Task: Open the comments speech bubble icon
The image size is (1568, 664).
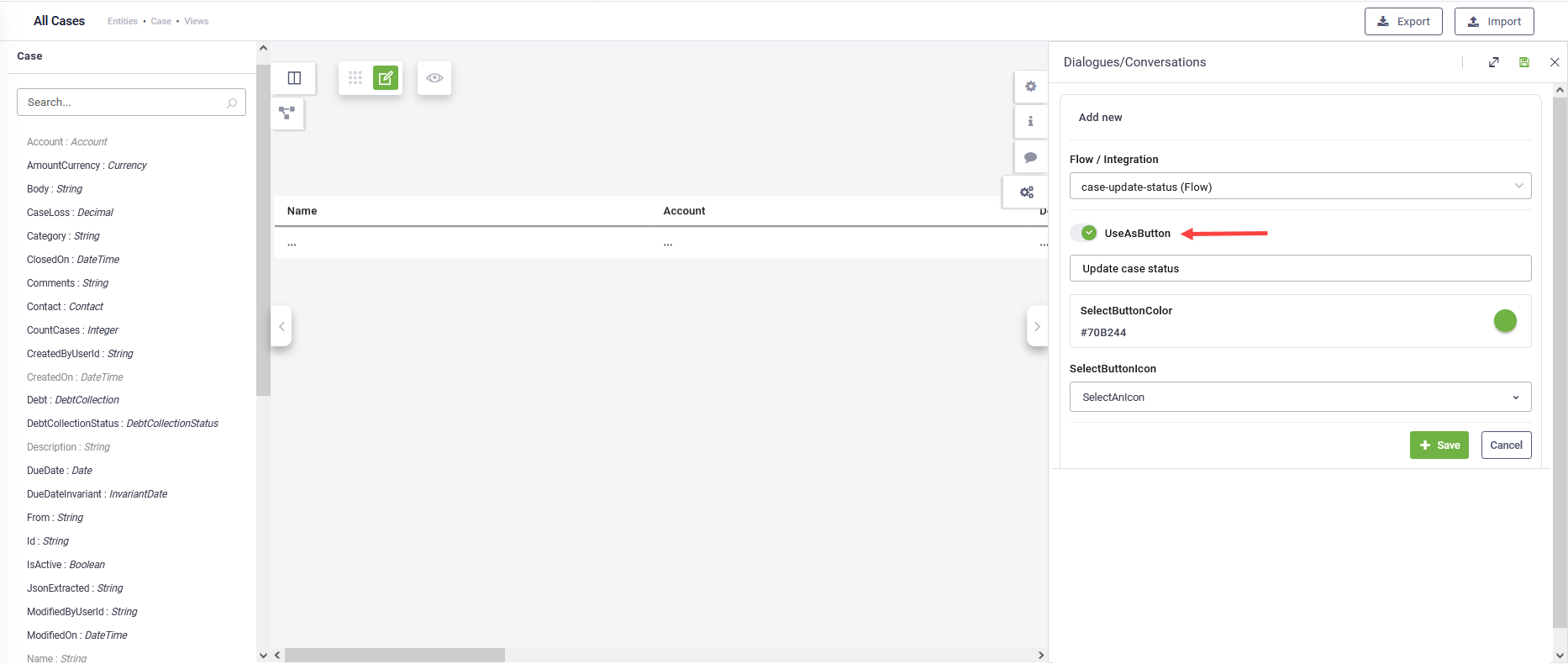Action: coord(1030,157)
